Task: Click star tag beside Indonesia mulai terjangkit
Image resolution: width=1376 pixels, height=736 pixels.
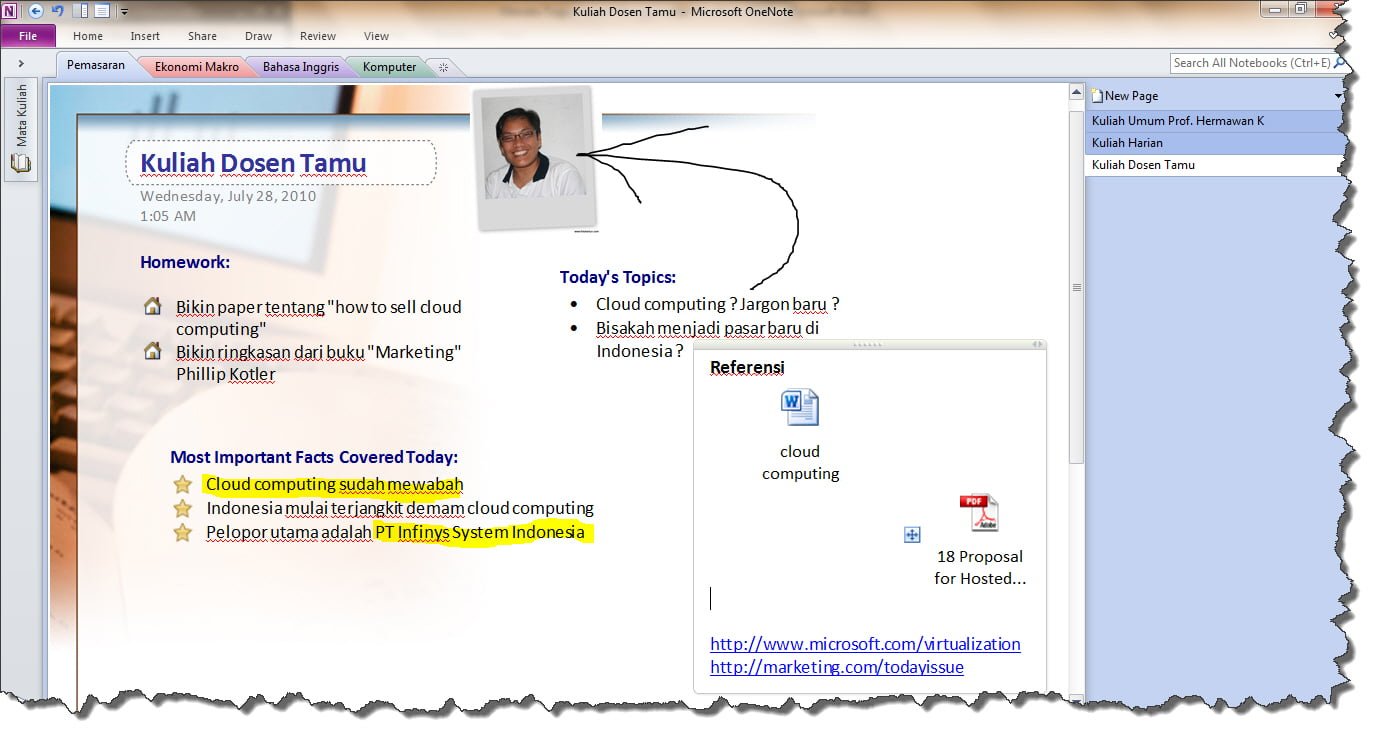Action: coord(182,508)
